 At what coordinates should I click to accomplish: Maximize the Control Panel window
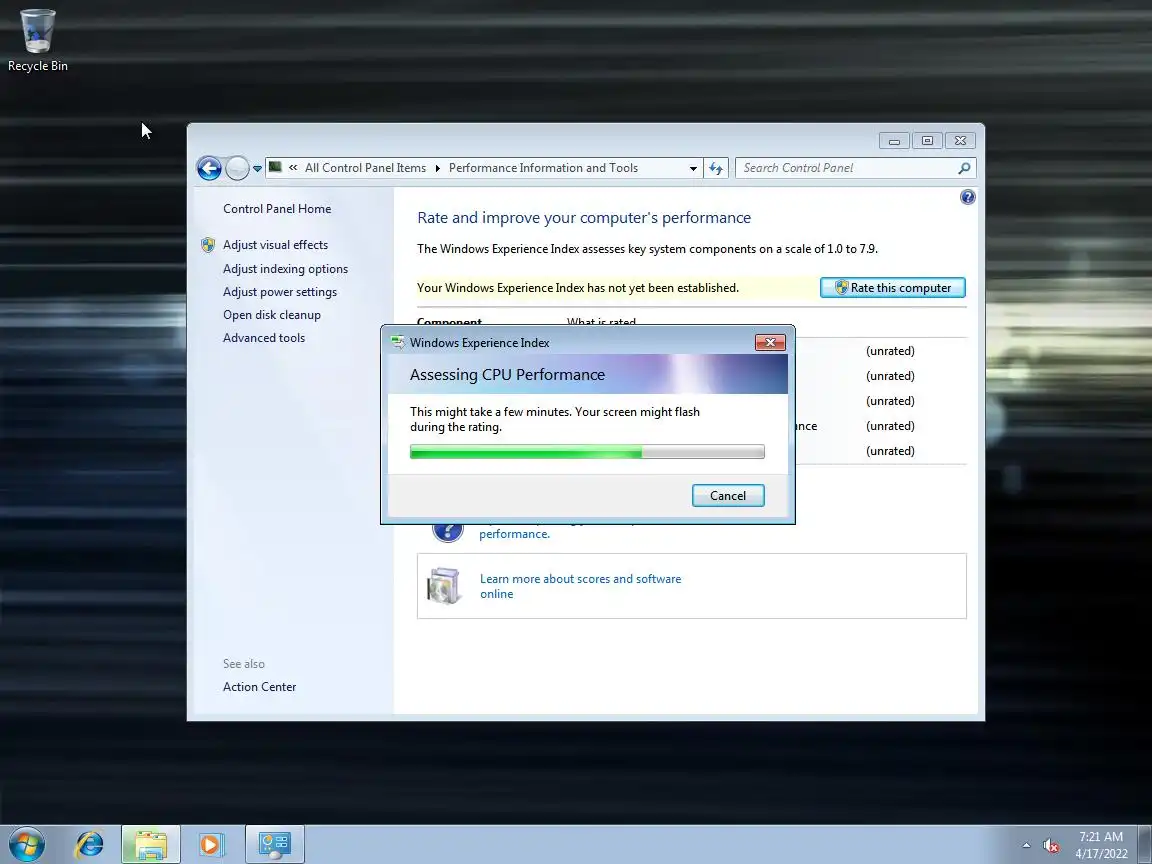coord(927,140)
